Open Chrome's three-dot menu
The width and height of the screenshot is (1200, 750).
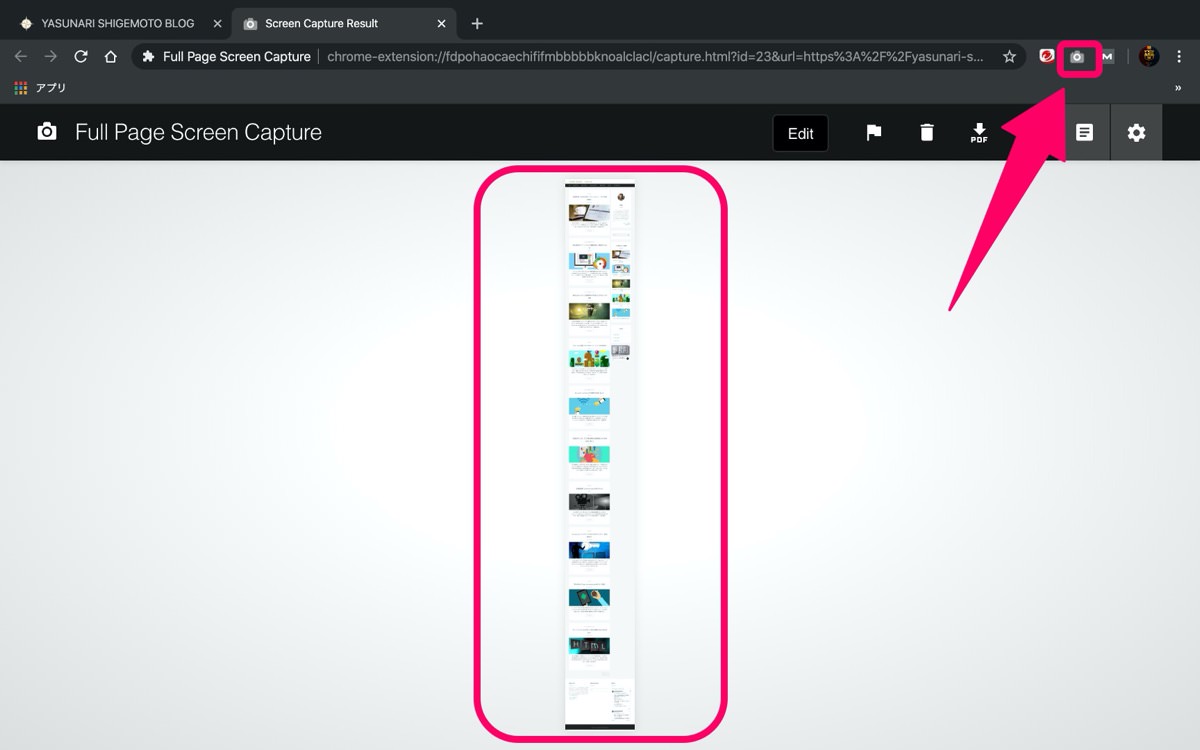pyautogui.click(x=1181, y=57)
